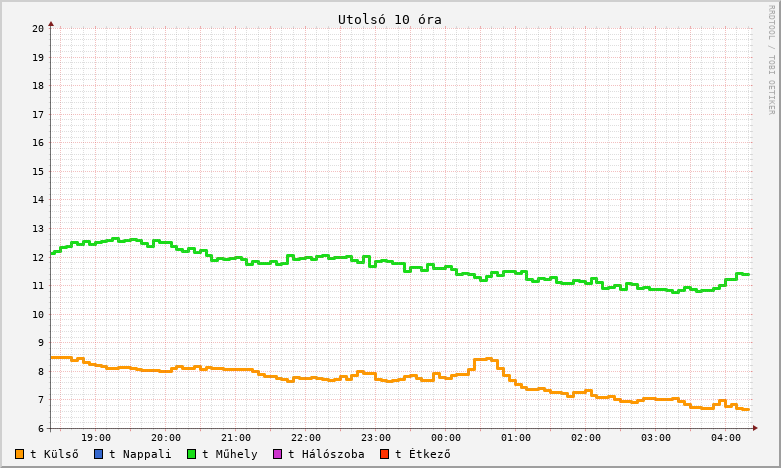Viewport: 781px width, 468px height.
Task: Click the 00:00 time axis label
Action: click(x=446, y=438)
